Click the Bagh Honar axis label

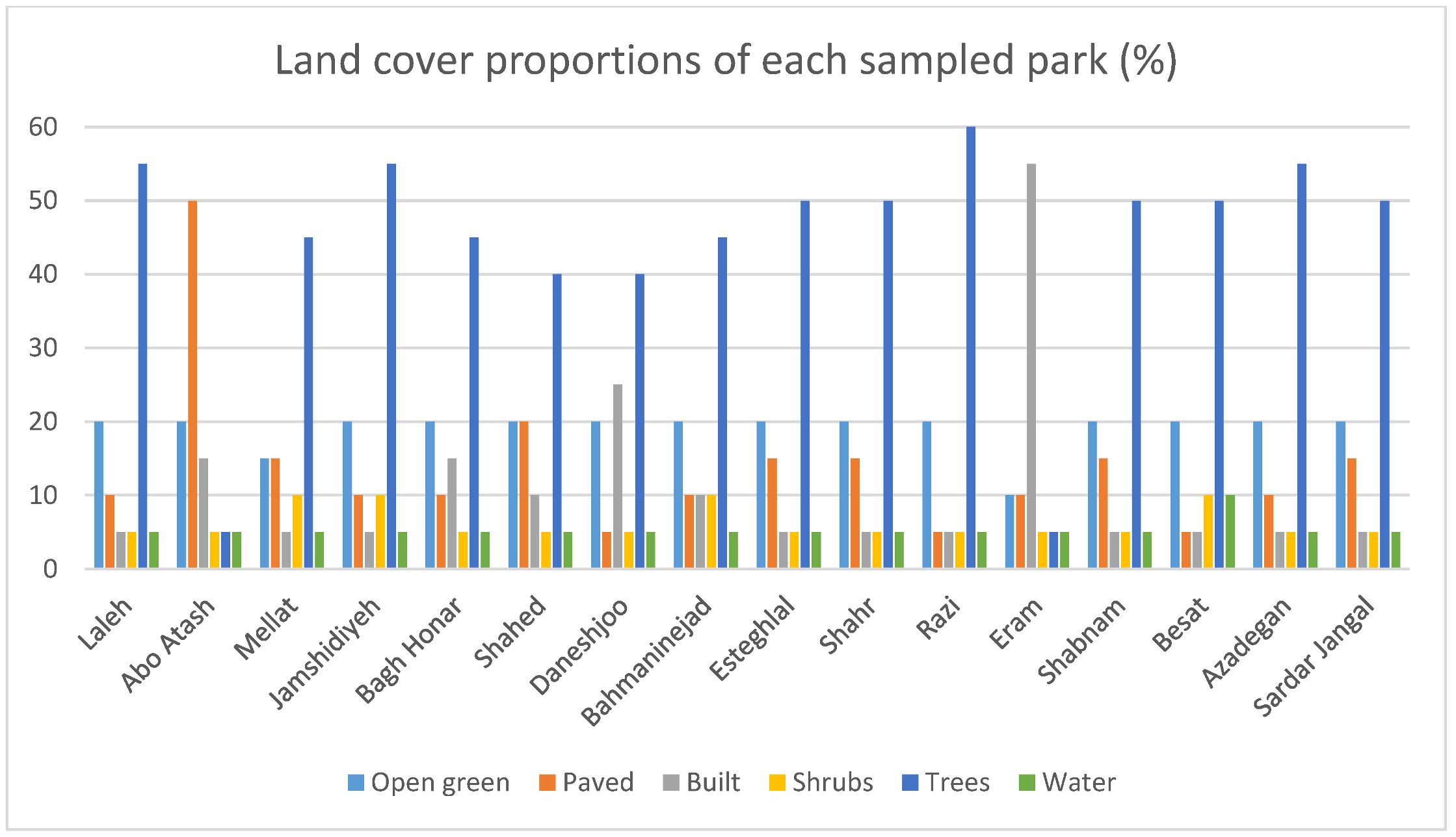410,650
